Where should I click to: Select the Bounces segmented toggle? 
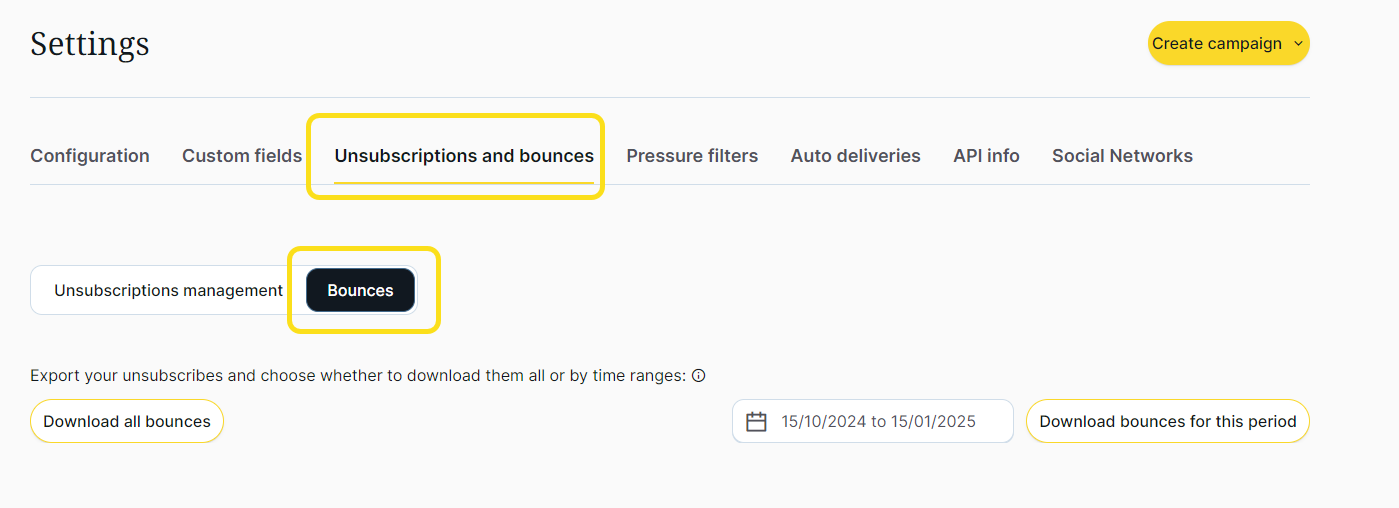tap(360, 291)
